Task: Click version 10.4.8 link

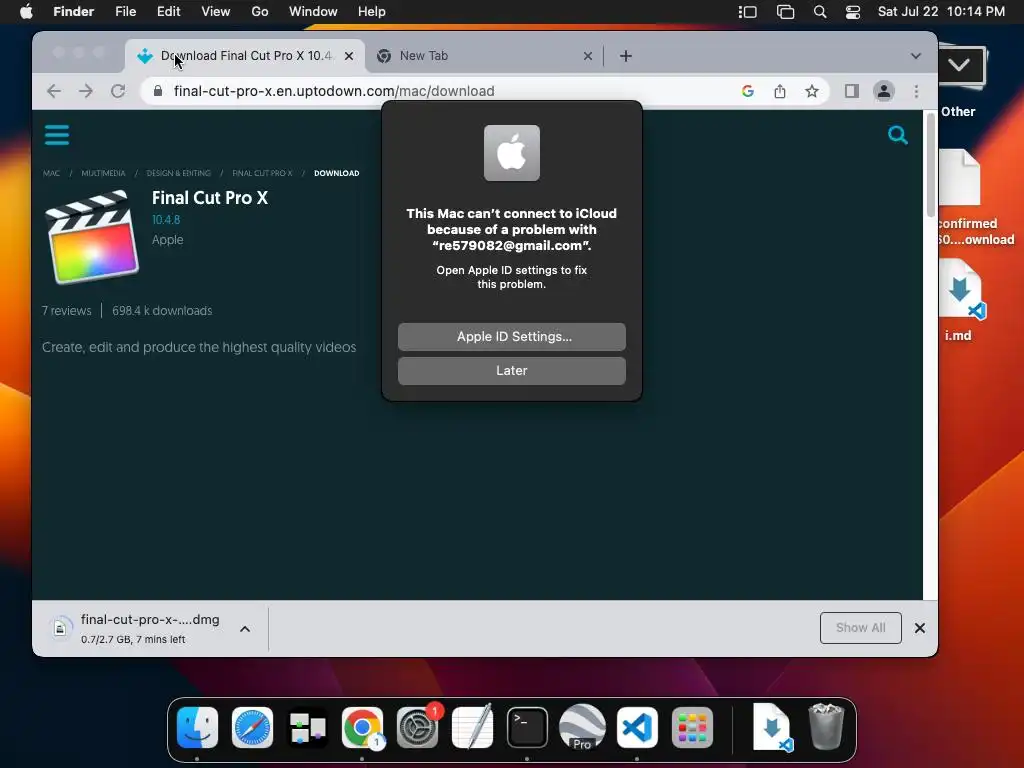Action: [x=166, y=220]
